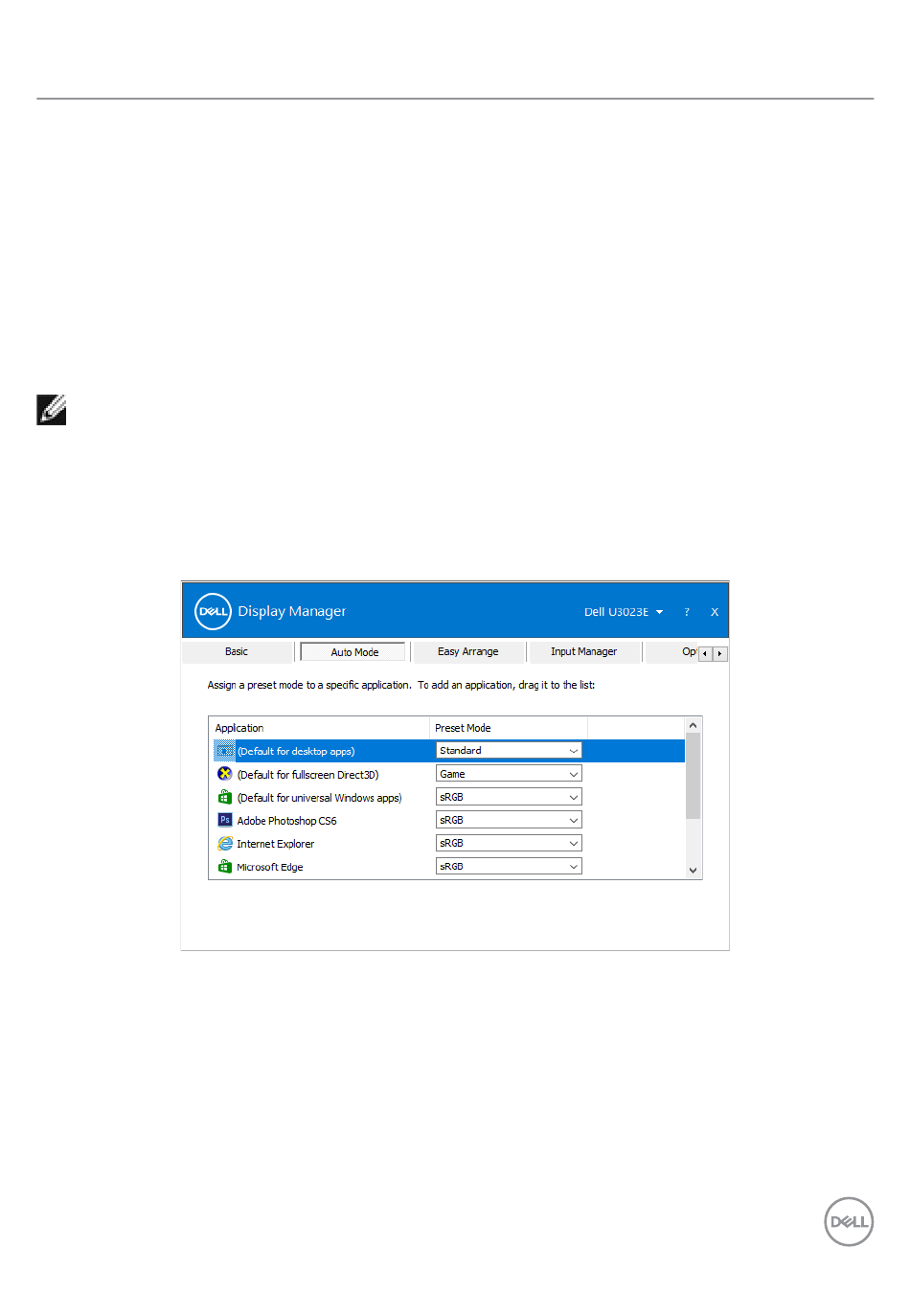Select the (Default for fullscreen Direct3D) row

[447, 774]
